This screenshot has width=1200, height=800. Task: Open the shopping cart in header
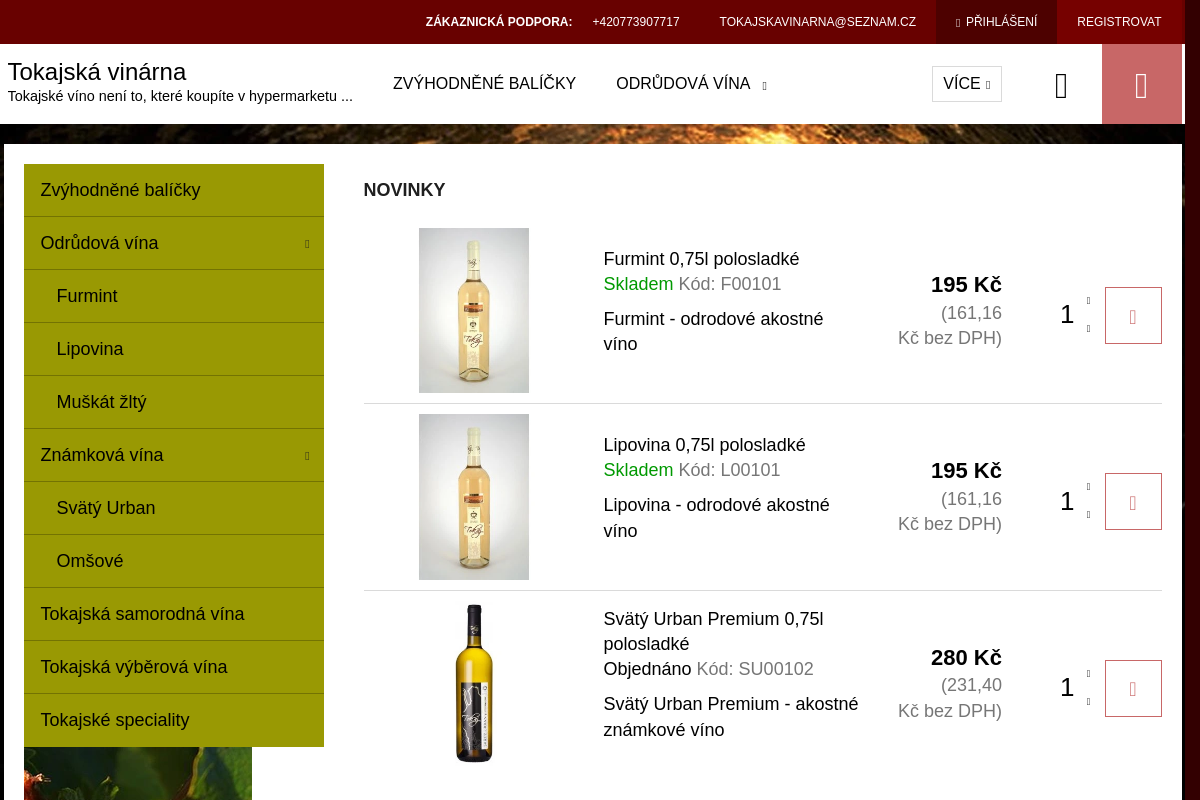pyautogui.click(x=1141, y=86)
